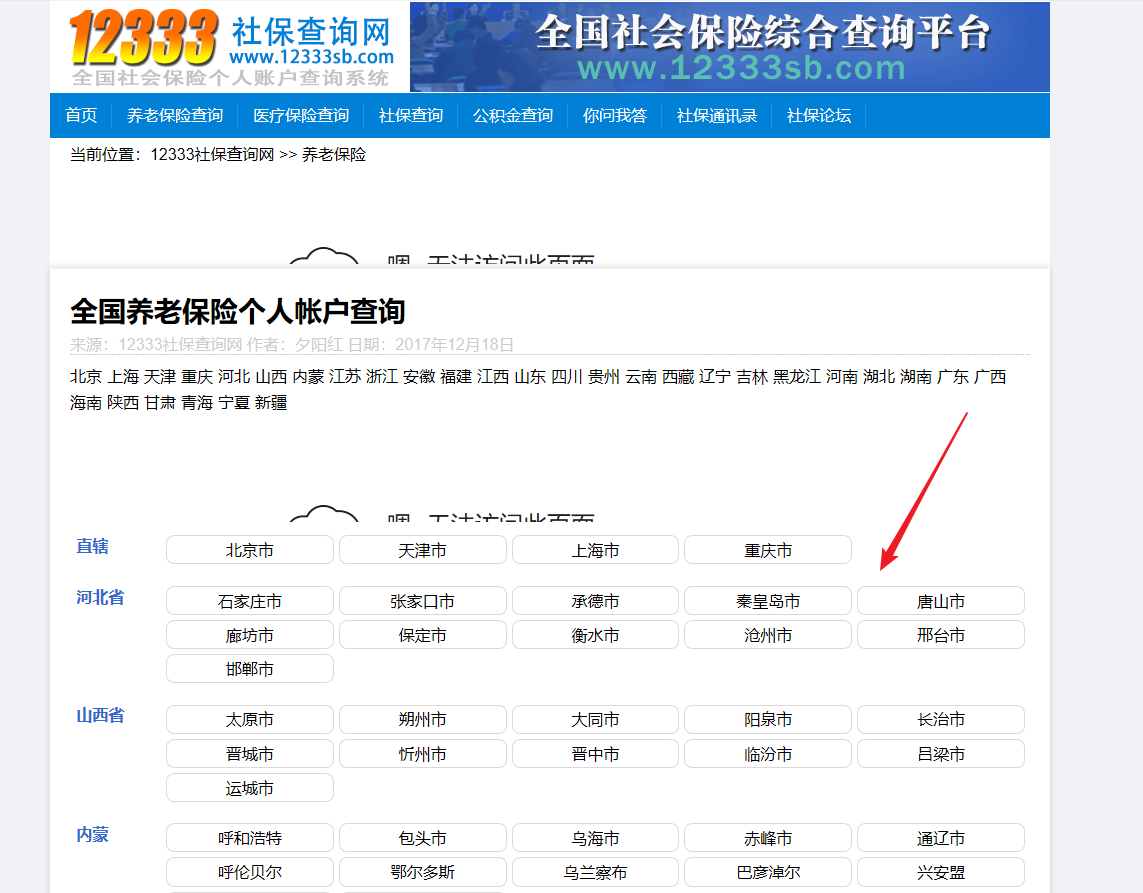
Task: Go to 你问我答 page
Action: point(615,115)
